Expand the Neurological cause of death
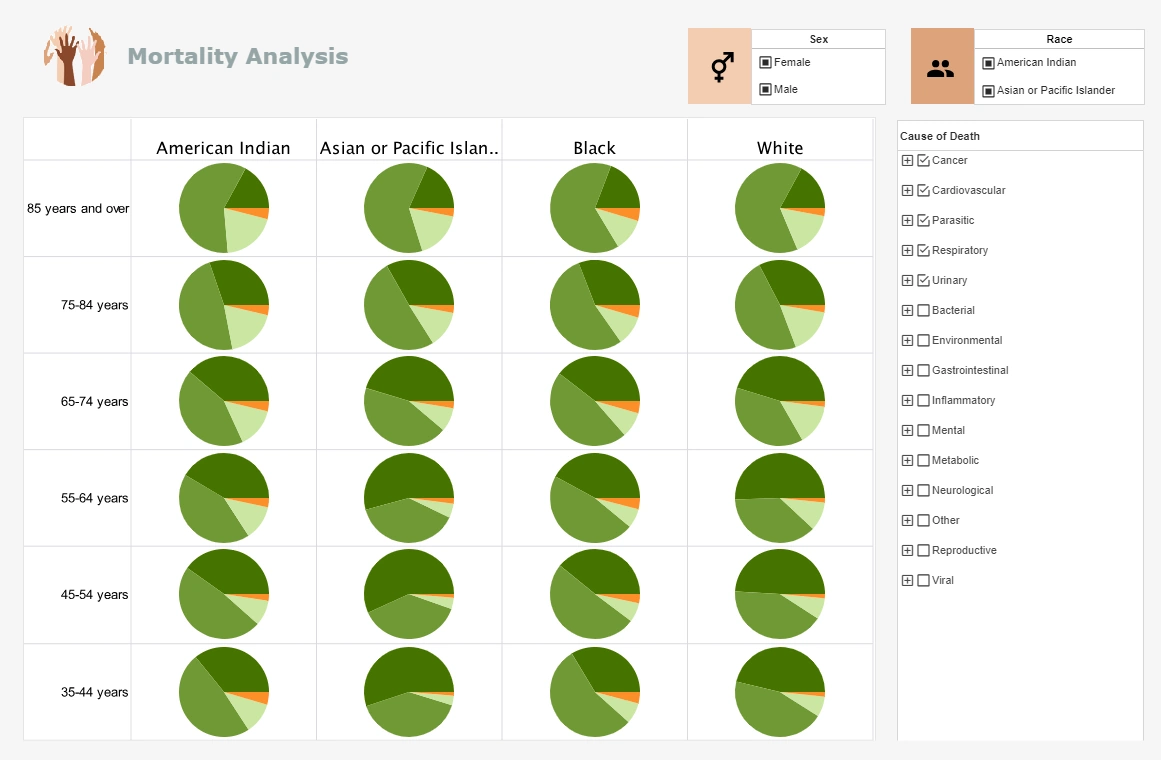 click(x=907, y=490)
